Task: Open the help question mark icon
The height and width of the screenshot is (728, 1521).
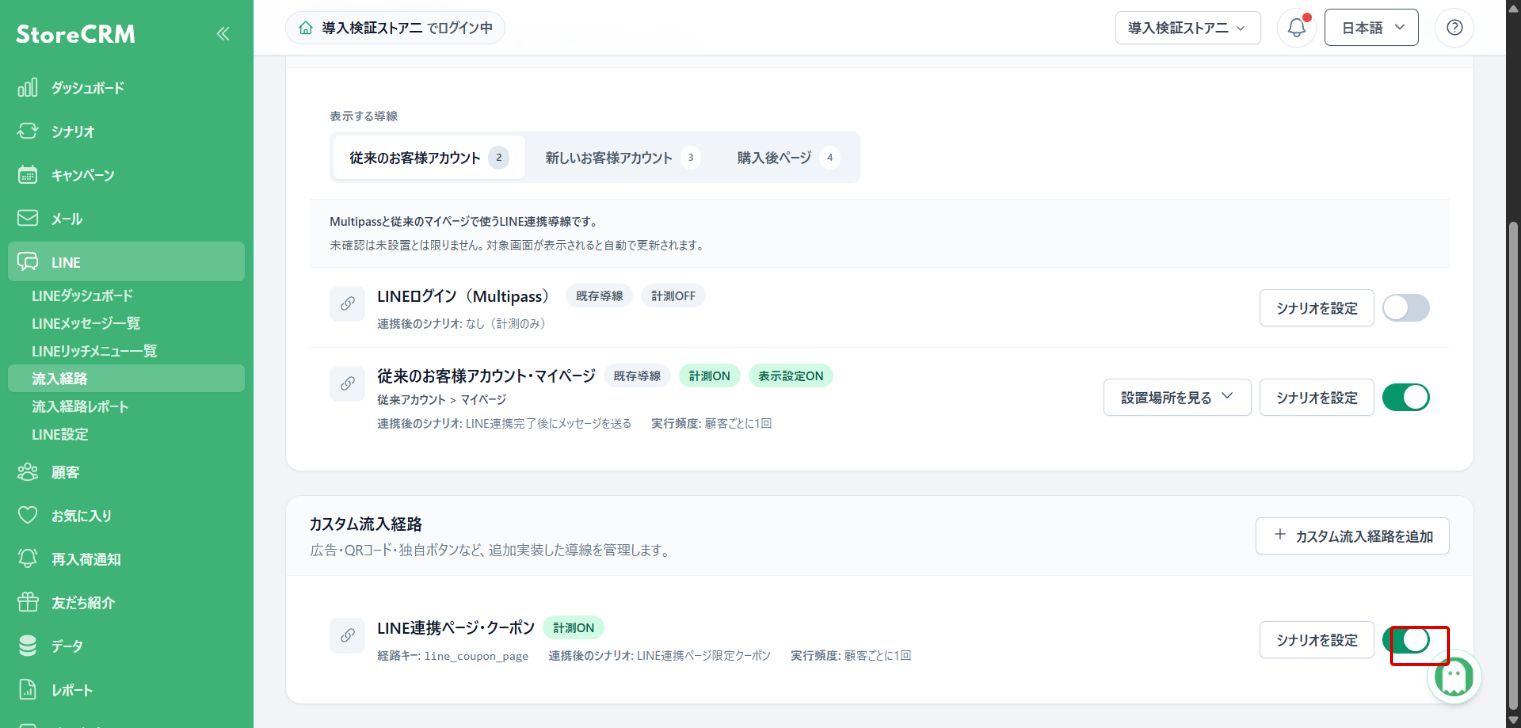Action: point(1454,28)
